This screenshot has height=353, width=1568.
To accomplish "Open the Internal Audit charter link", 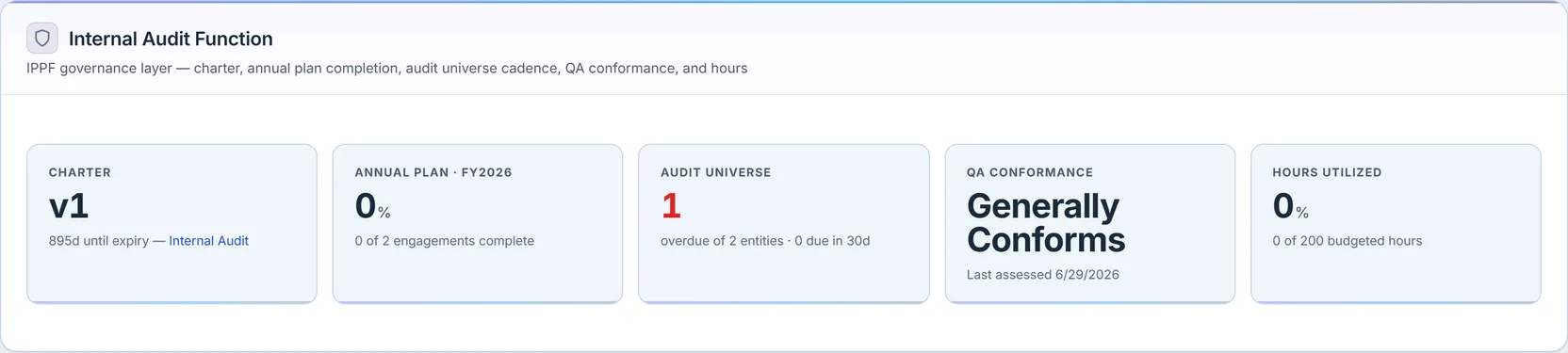I will tap(208, 241).
